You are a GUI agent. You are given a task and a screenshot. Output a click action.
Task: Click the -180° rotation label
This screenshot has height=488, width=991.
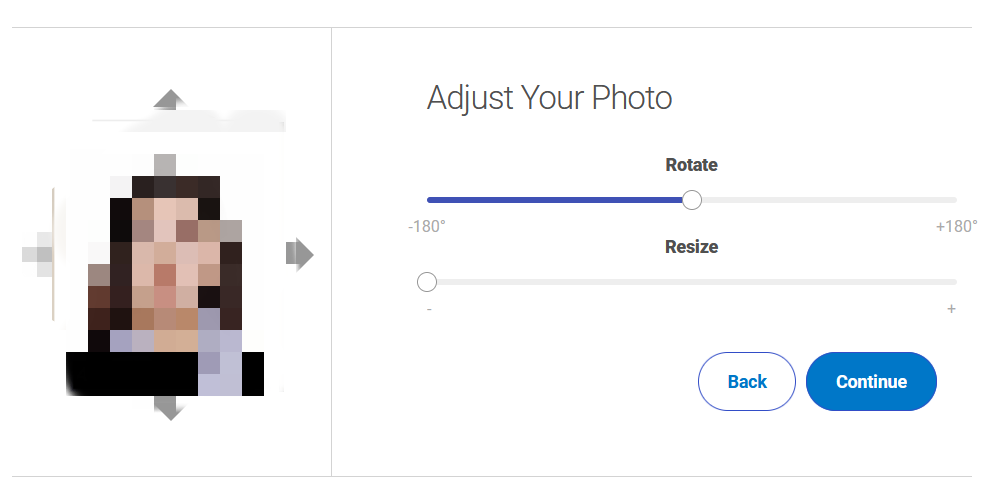[427, 226]
